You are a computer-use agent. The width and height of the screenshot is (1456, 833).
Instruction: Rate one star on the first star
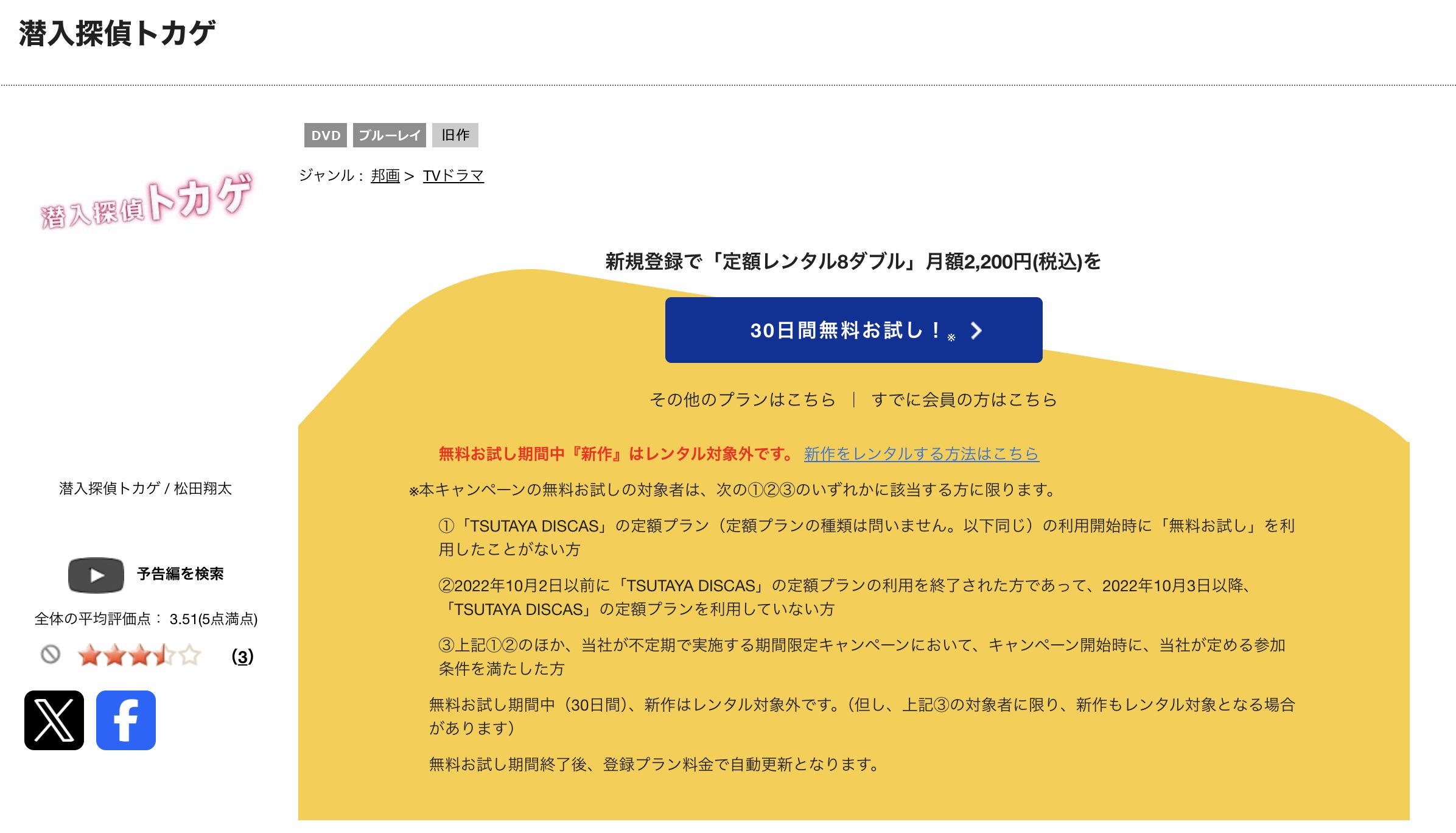click(90, 656)
